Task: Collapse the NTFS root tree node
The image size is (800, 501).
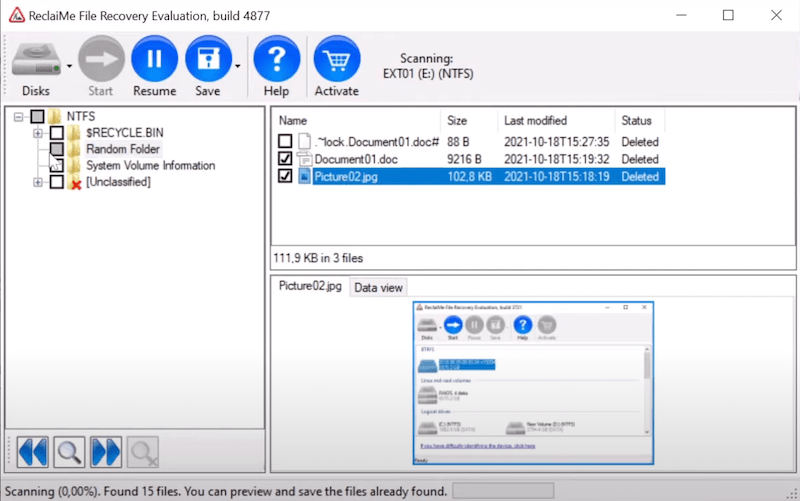Action: tap(18, 117)
